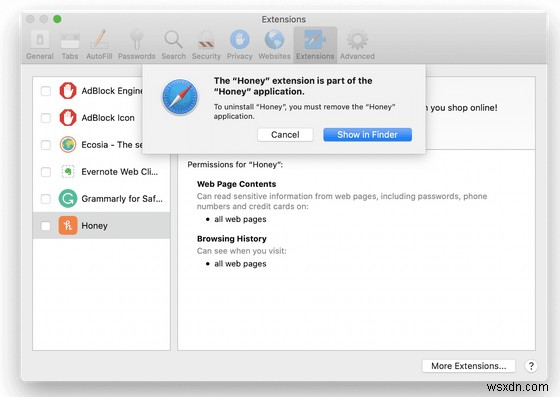Open More Extensions... button

click(x=469, y=366)
